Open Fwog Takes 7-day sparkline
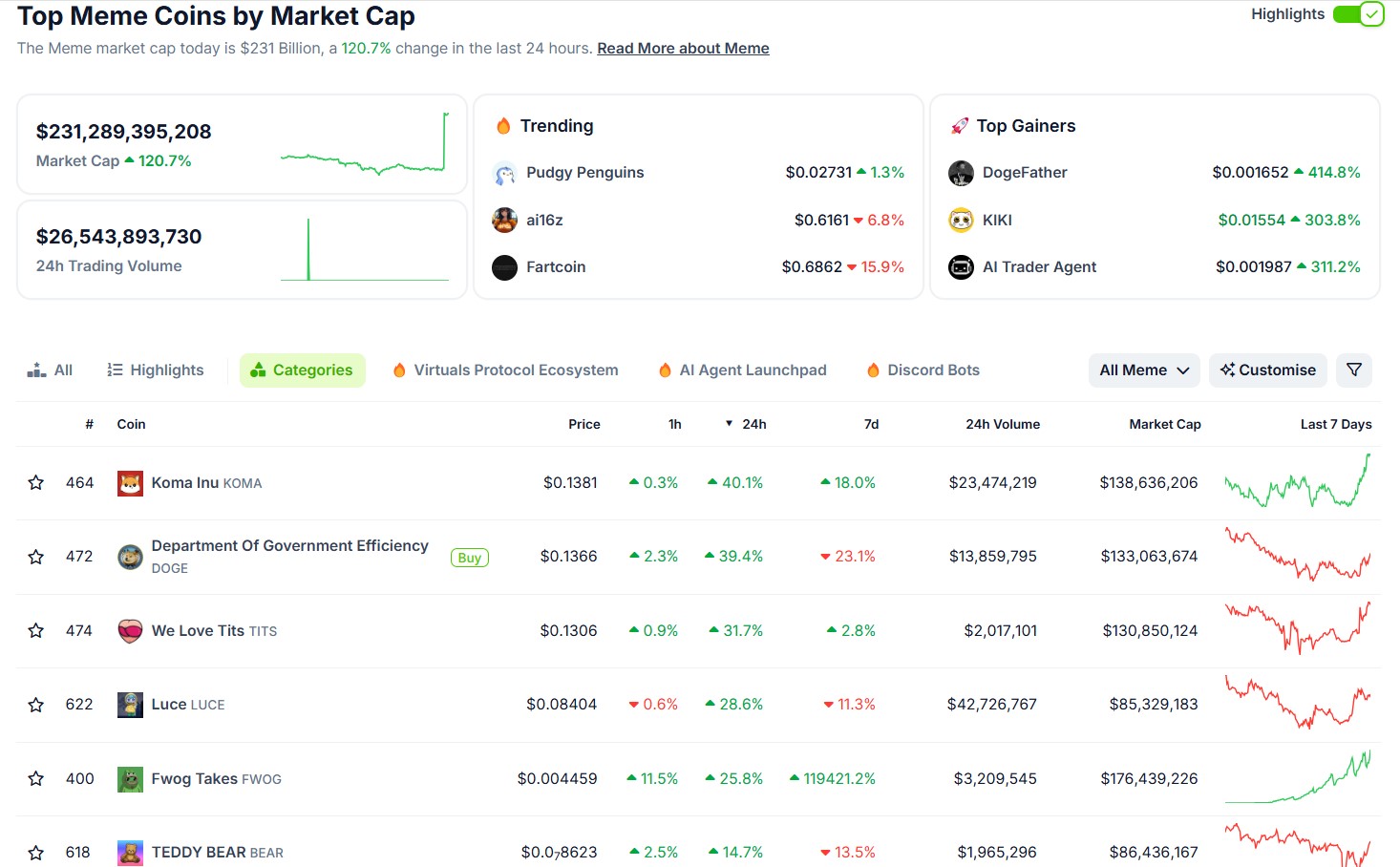 [x=1298, y=777]
